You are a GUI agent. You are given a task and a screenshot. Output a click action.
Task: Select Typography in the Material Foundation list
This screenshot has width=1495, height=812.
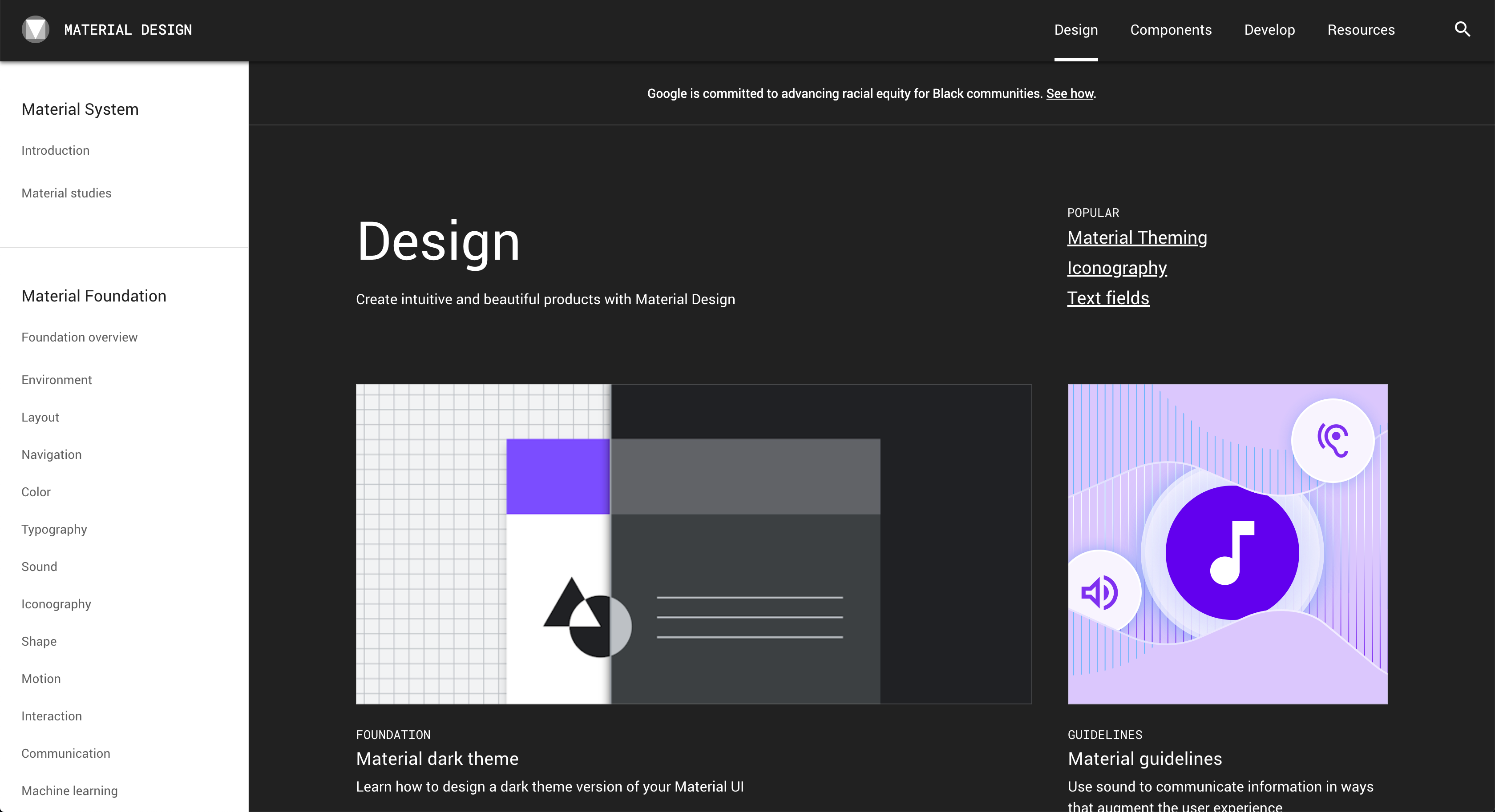pyautogui.click(x=54, y=529)
